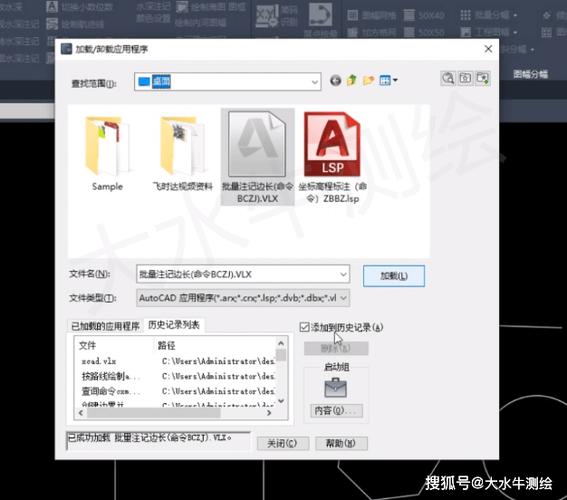Create a new folder in dialog
The height and width of the screenshot is (500, 567).
(x=368, y=80)
